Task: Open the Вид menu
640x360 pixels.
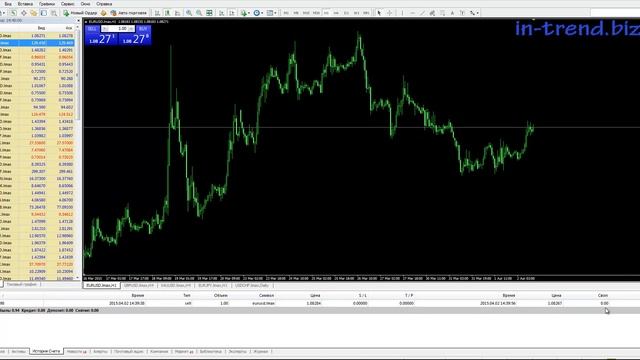Action: point(8,4)
